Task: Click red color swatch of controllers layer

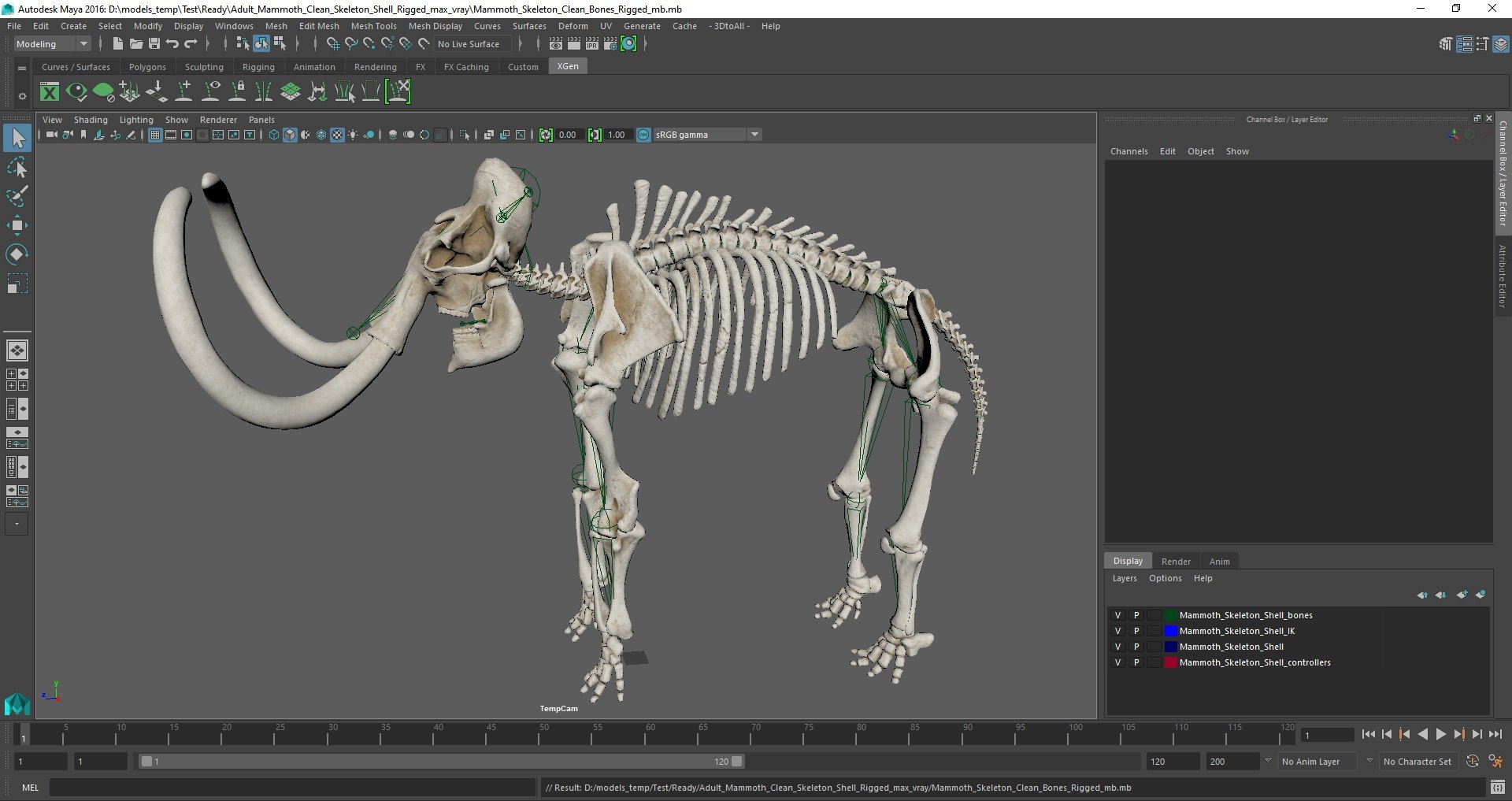Action: 1171,662
